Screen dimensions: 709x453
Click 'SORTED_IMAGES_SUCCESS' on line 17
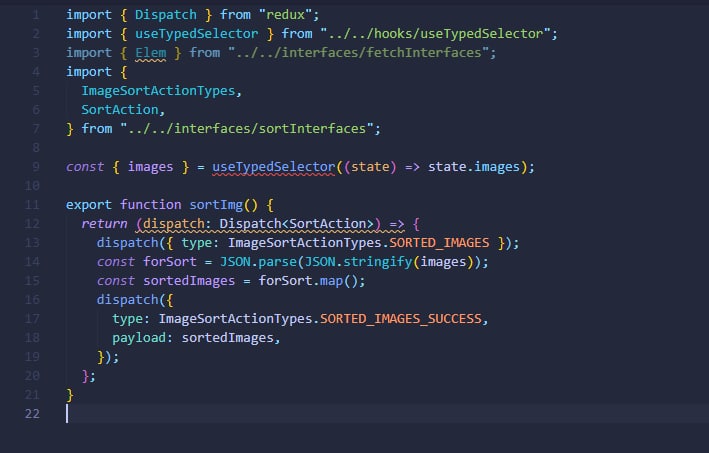pos(401,319)
